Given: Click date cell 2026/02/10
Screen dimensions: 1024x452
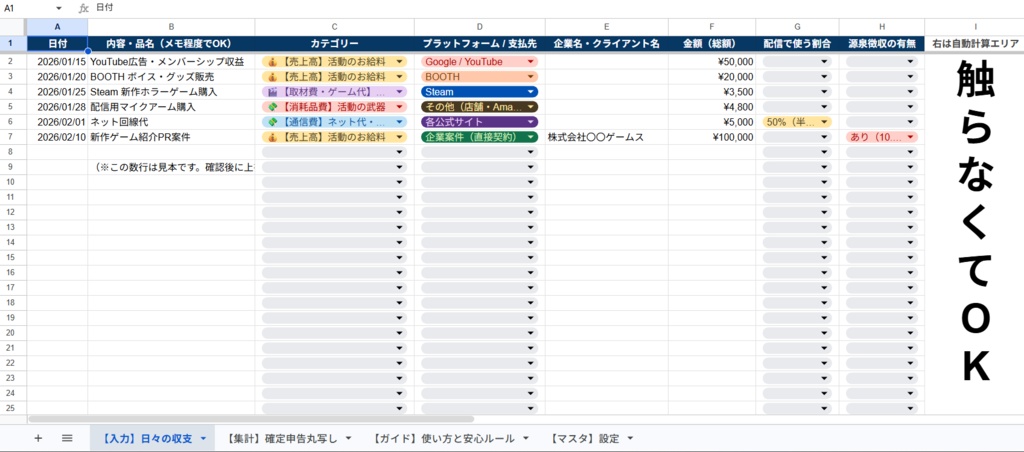Looking at the screenshot, I should click(x=57, y=137).
